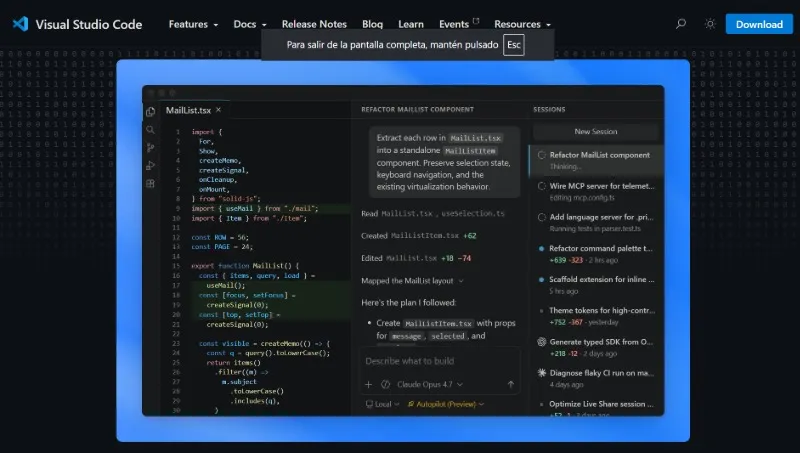This screenshot has height=453, width=800.
Task: Click the burst icon beside Diagnose flaky CI
Action: tap(541, 373)
